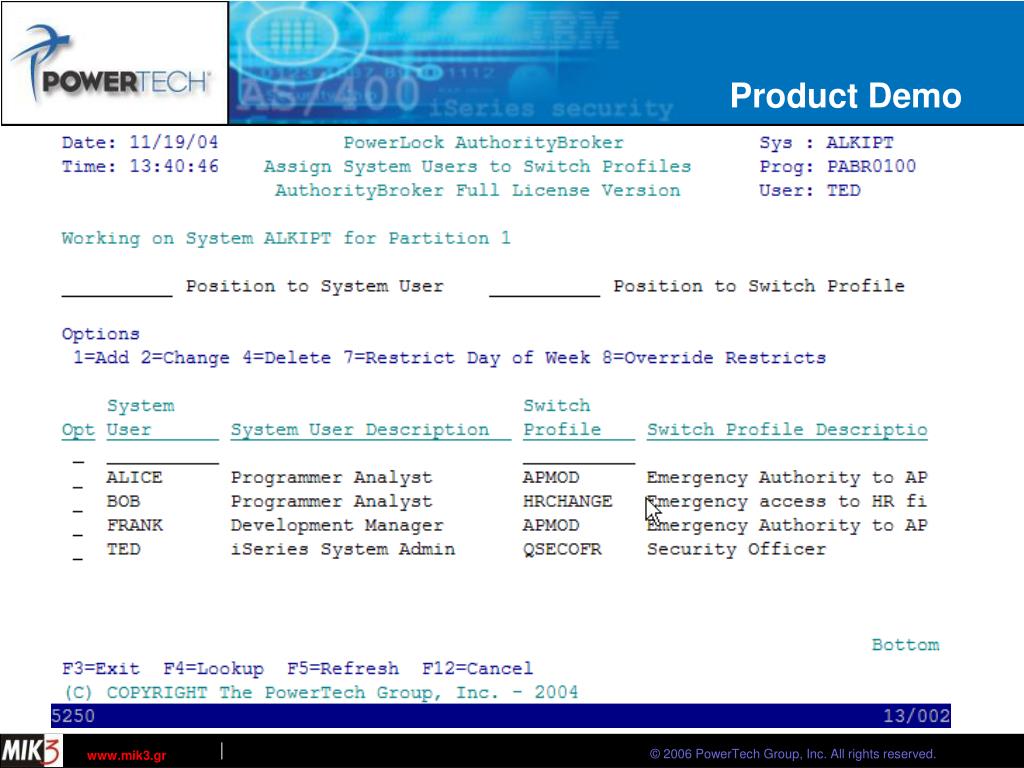Click Programmer Analyst description for BOB
The image size is (1024, 768).
[x=331, y=502]
